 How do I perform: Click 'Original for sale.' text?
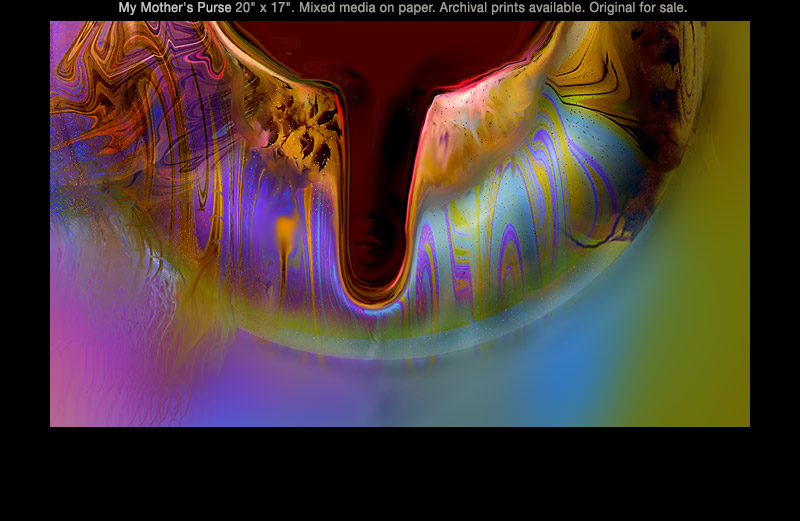(x=638, y=8)
